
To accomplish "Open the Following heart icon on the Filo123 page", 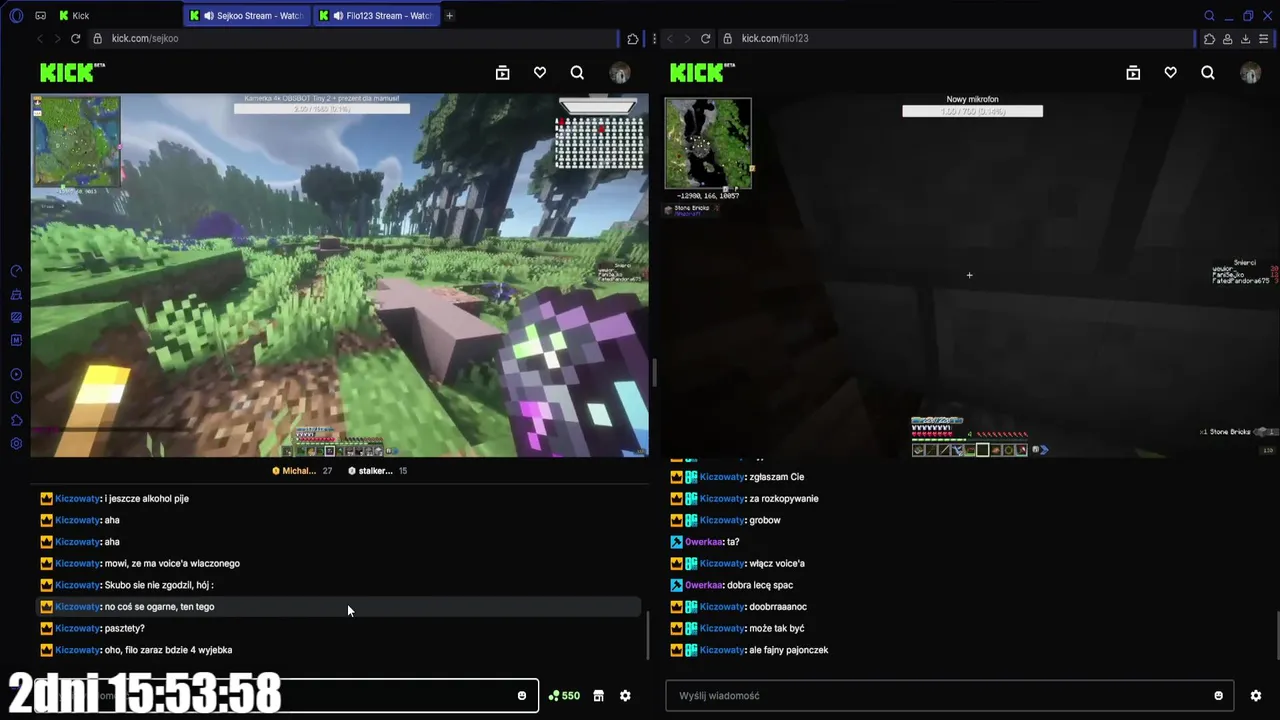I will [1170, 72].
